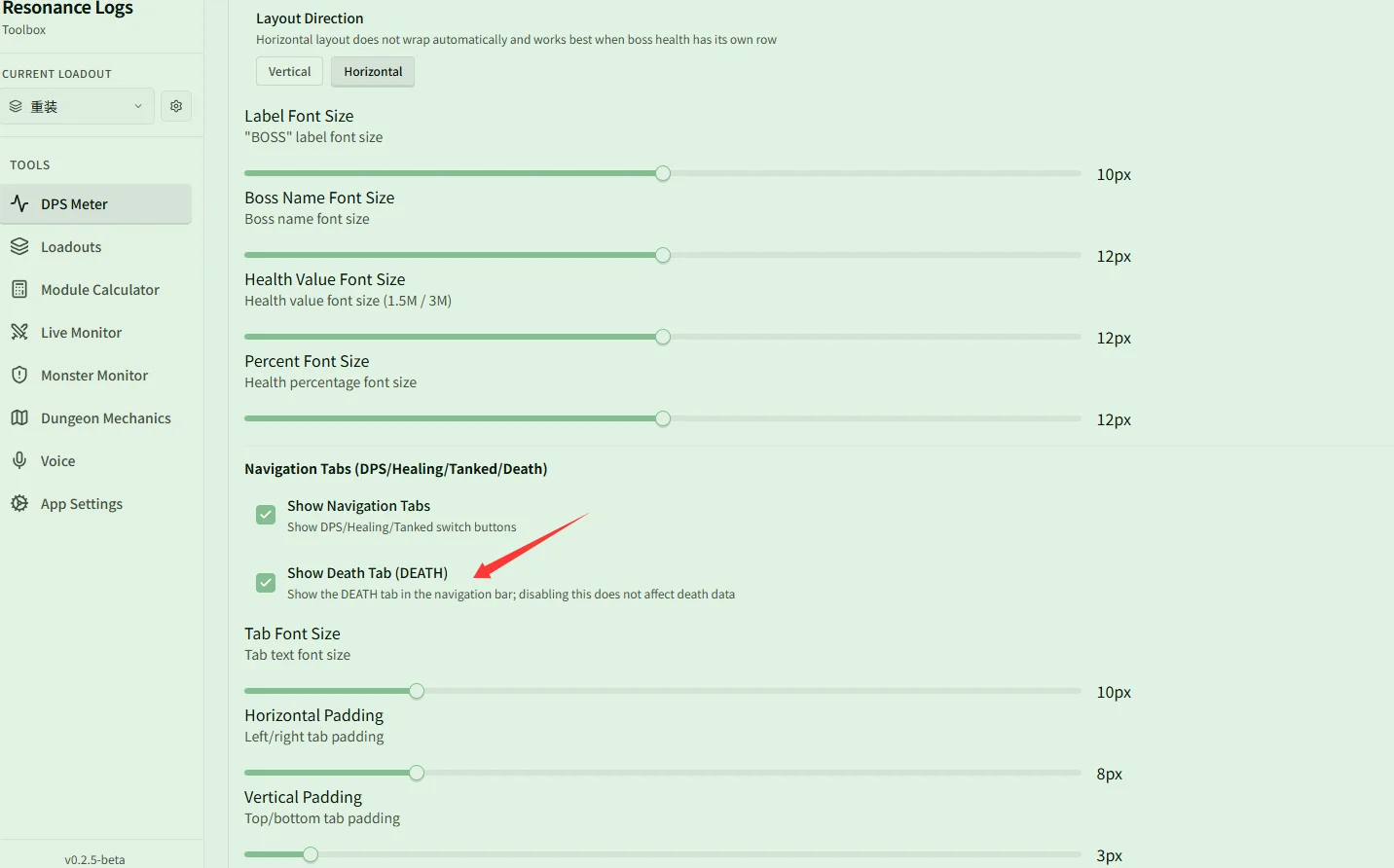The image size is (1394, 868).
Task: Open the DPS Meter tool page
Action: pos(95,203)
